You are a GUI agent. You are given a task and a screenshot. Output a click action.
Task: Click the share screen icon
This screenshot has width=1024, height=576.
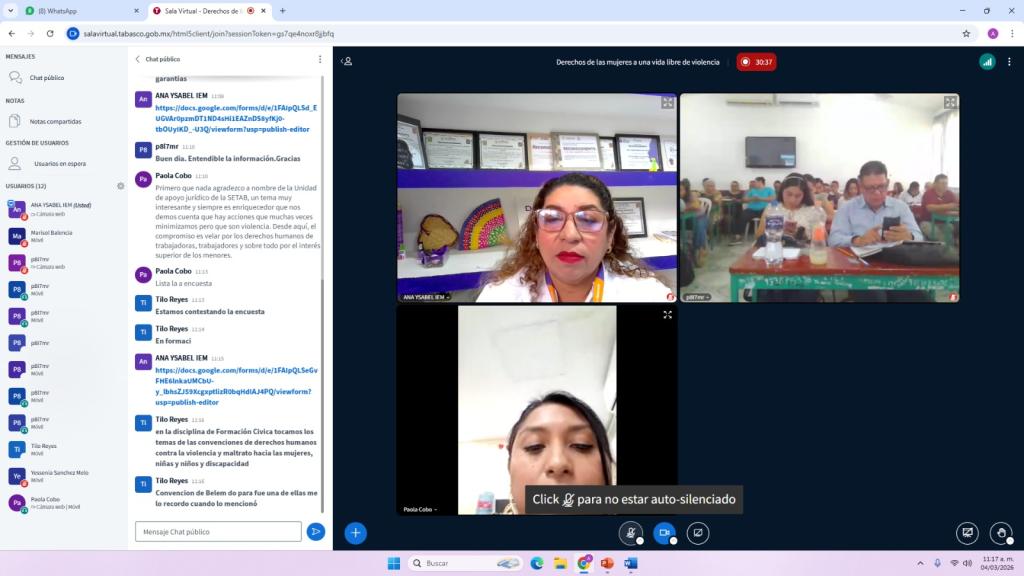click(698, 533)
